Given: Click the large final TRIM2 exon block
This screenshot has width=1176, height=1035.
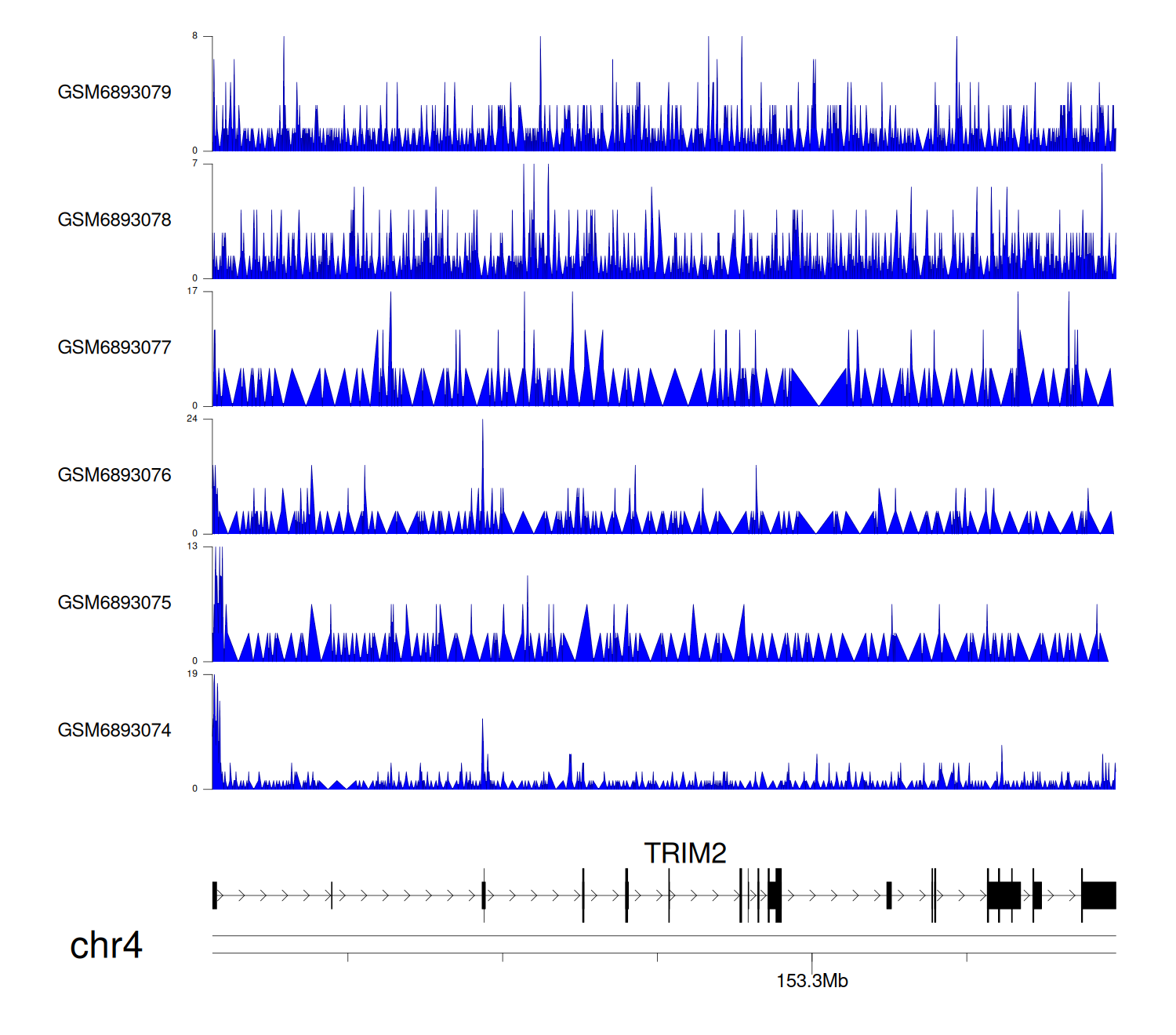Looking at the screenshot, I should (x=1098, y=895).
